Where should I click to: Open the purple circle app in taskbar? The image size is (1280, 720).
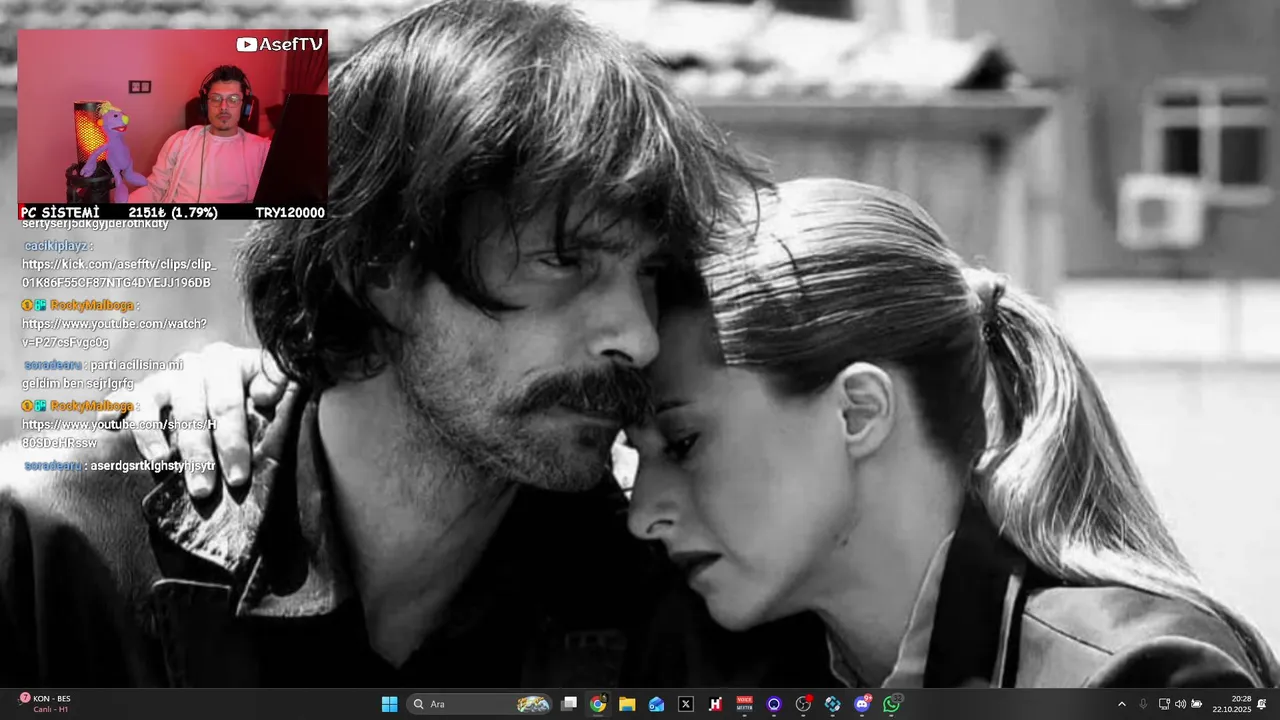click(774, 704)
